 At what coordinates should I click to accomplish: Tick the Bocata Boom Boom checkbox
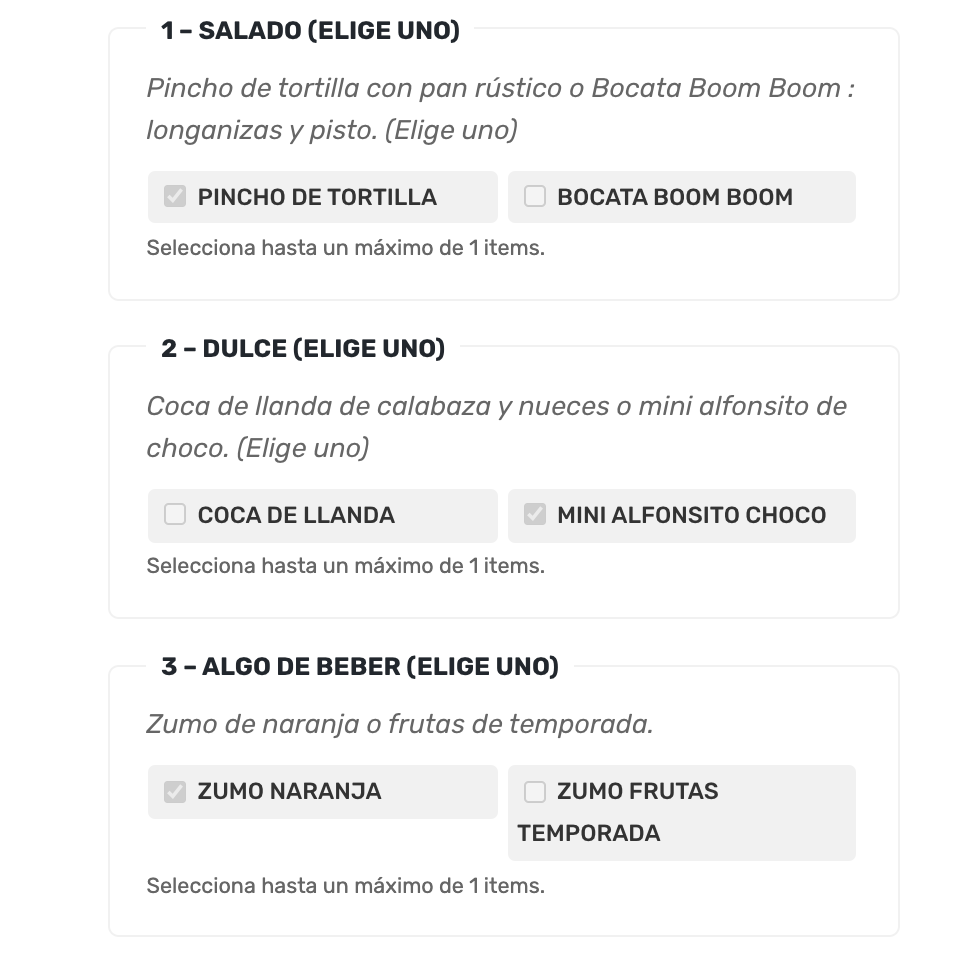[x=534, y=197]
